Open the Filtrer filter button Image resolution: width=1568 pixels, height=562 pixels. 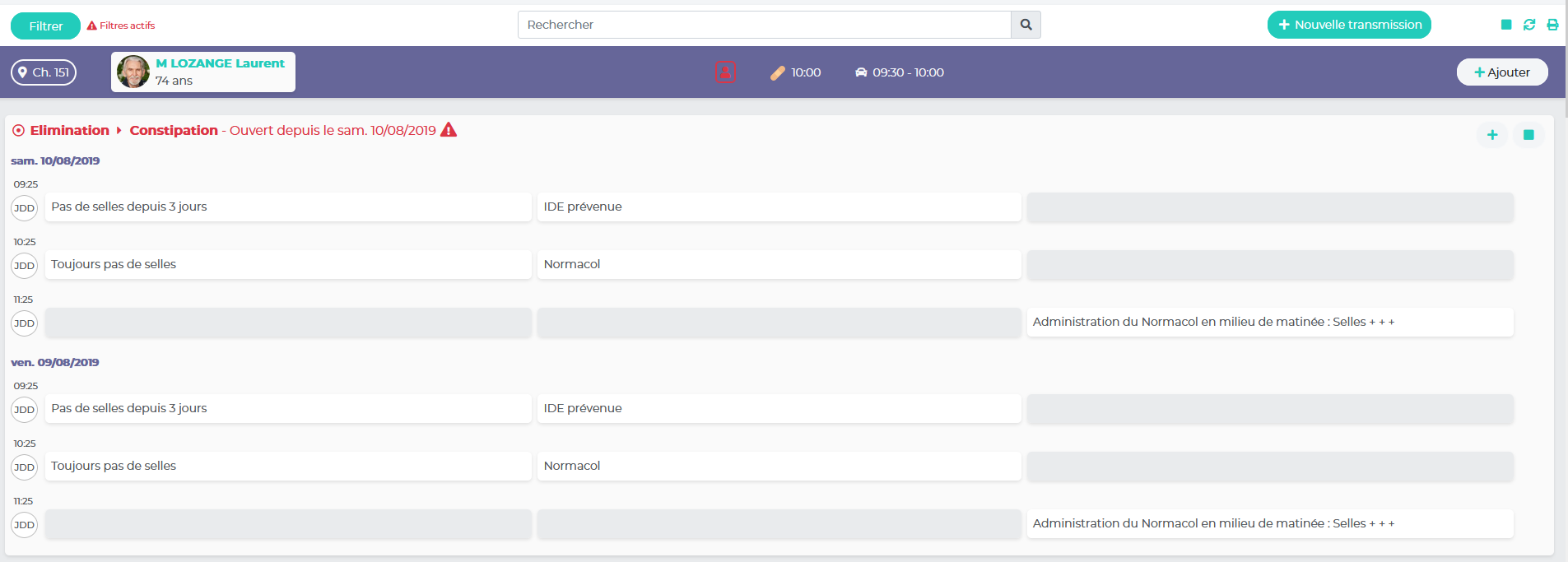(x=46, y=26)
